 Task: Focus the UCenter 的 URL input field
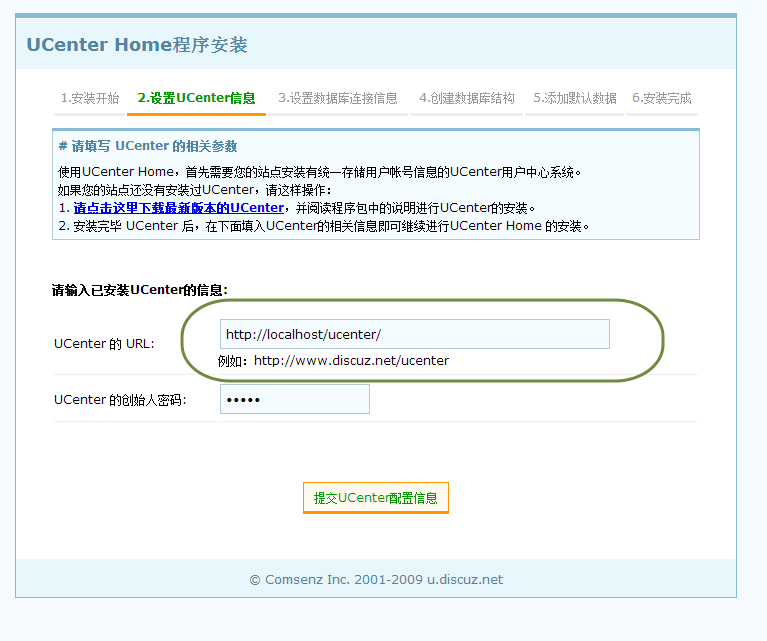[x=415, y=334]
